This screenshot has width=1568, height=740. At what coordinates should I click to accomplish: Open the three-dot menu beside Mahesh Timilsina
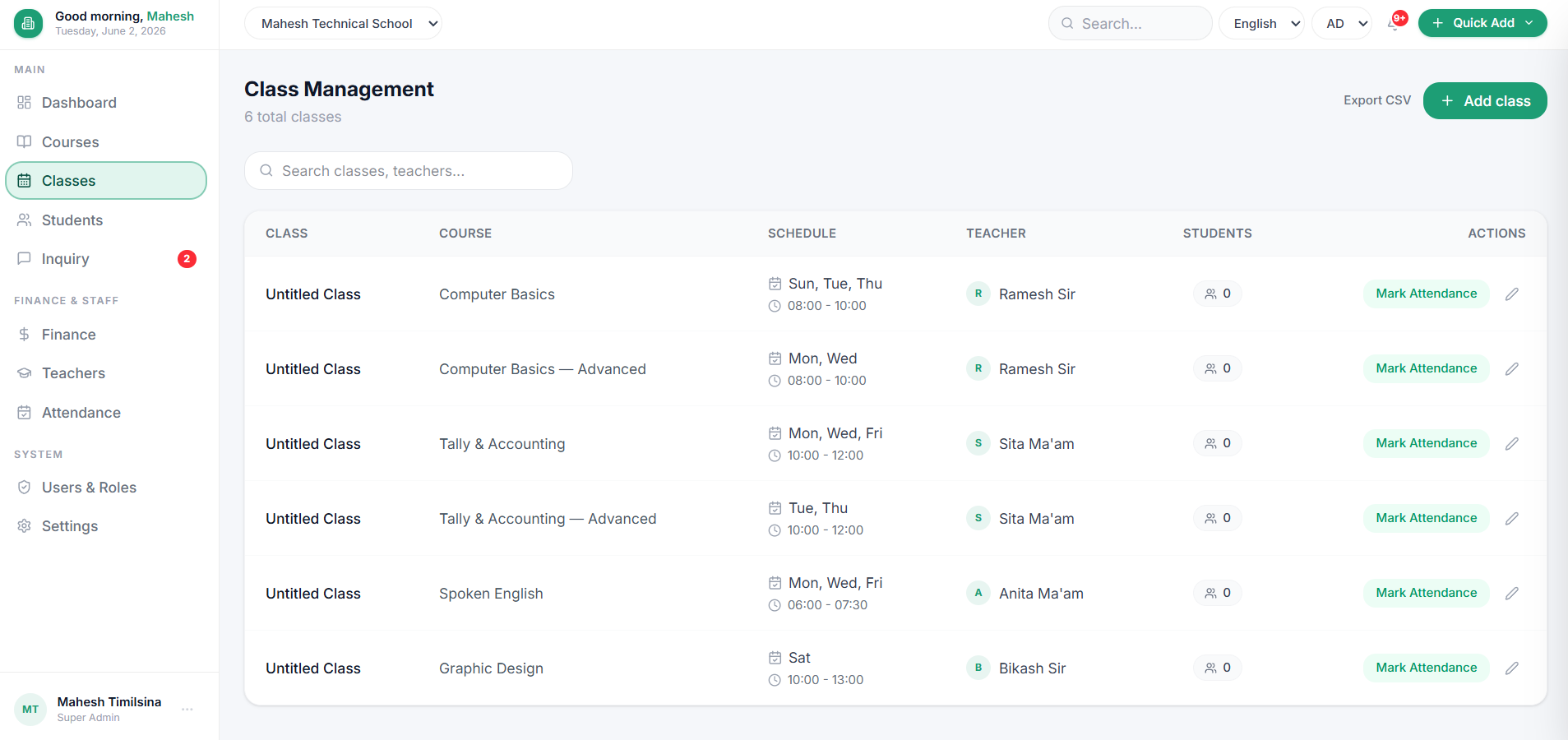(x=187, y=709)
